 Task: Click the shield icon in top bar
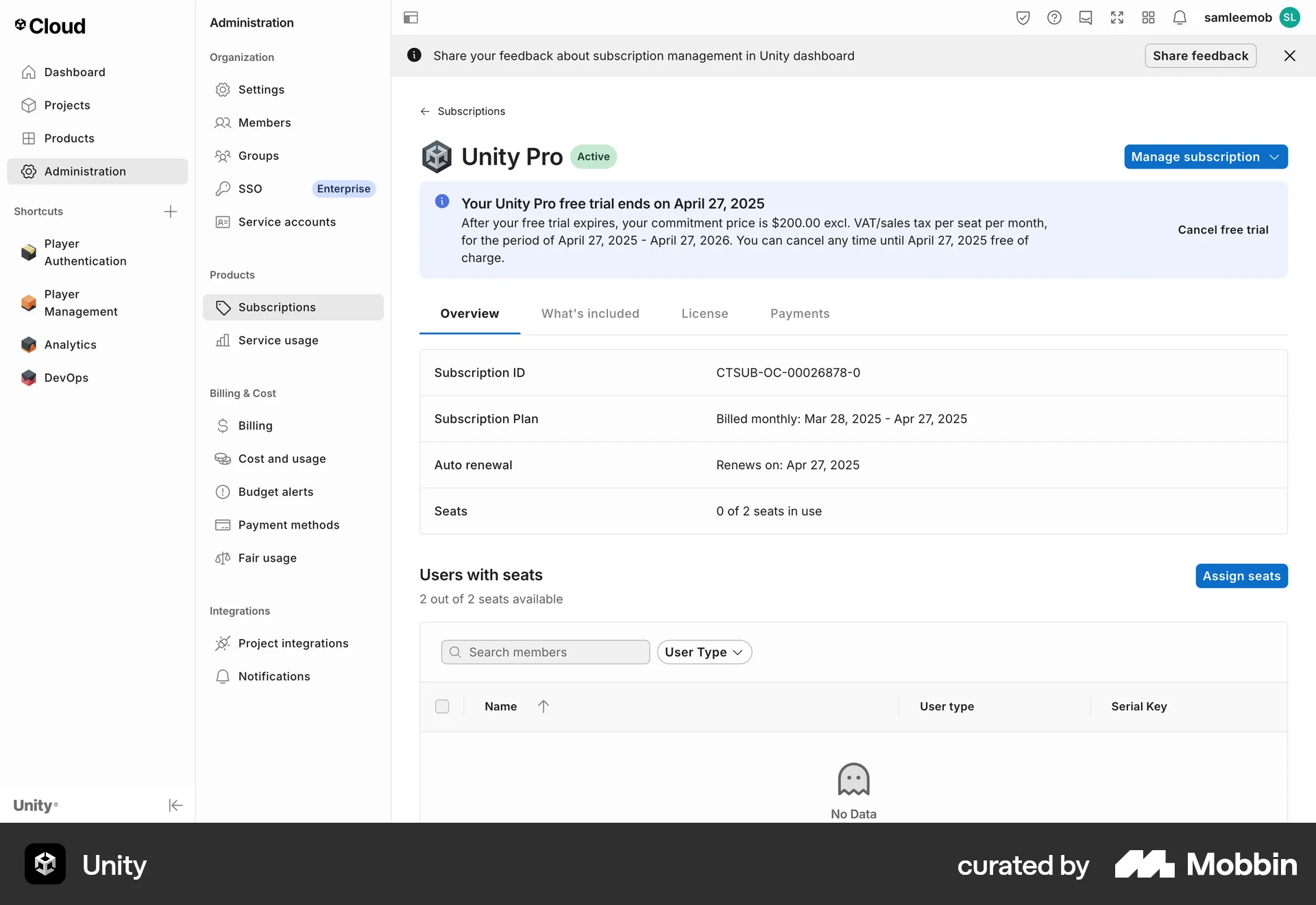[x=1023, y=17]
